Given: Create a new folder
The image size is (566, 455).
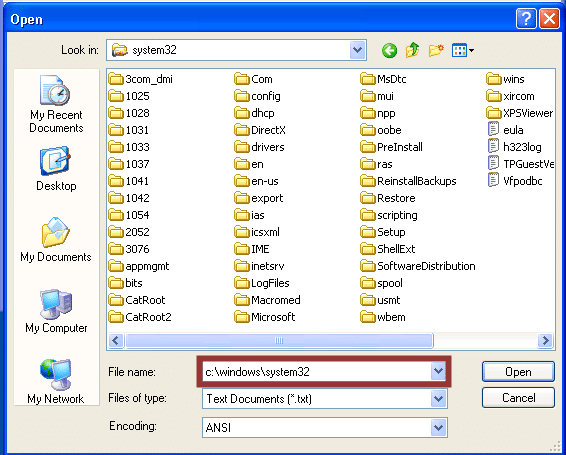Looking at the screenshot, I should pos(436,50).
